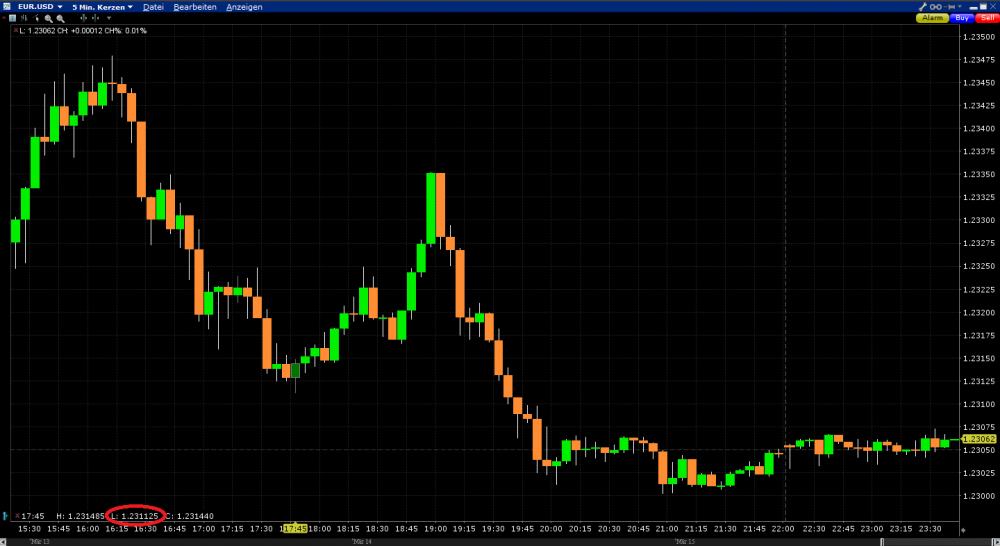Click the 1.23000 price axis label

(978, 496)
